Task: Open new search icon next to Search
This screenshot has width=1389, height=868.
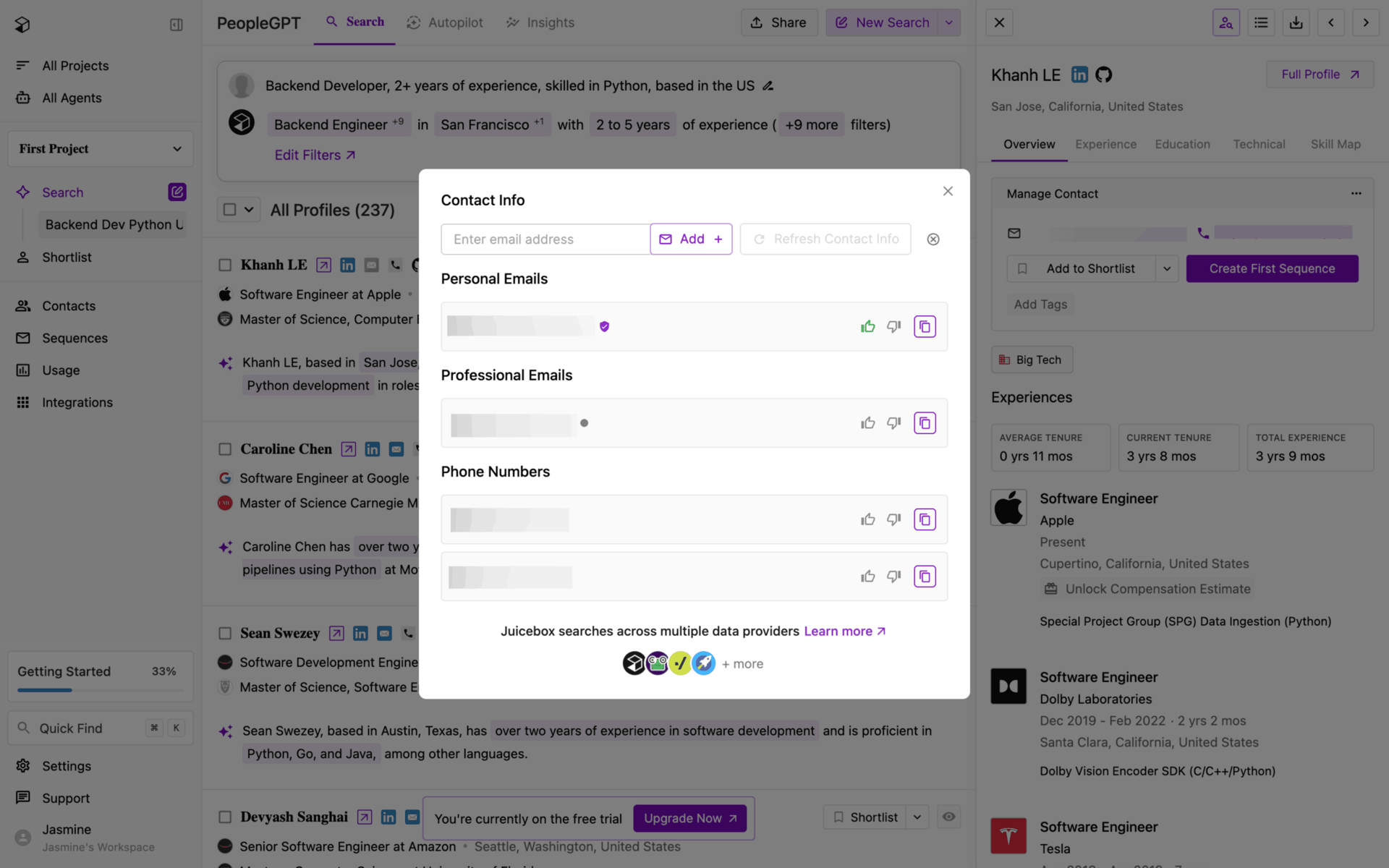Action: pyautogui.click(x=177, y=192)
